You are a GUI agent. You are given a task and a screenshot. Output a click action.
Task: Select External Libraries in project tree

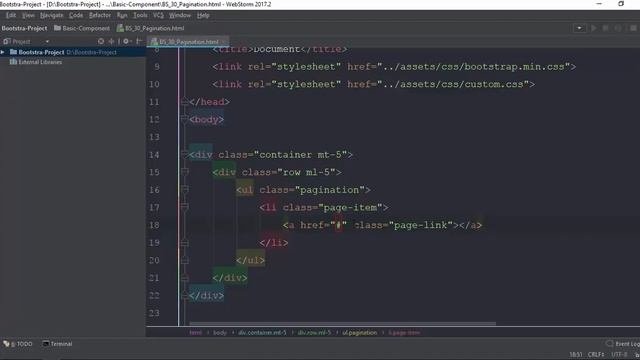coord(36,62)
